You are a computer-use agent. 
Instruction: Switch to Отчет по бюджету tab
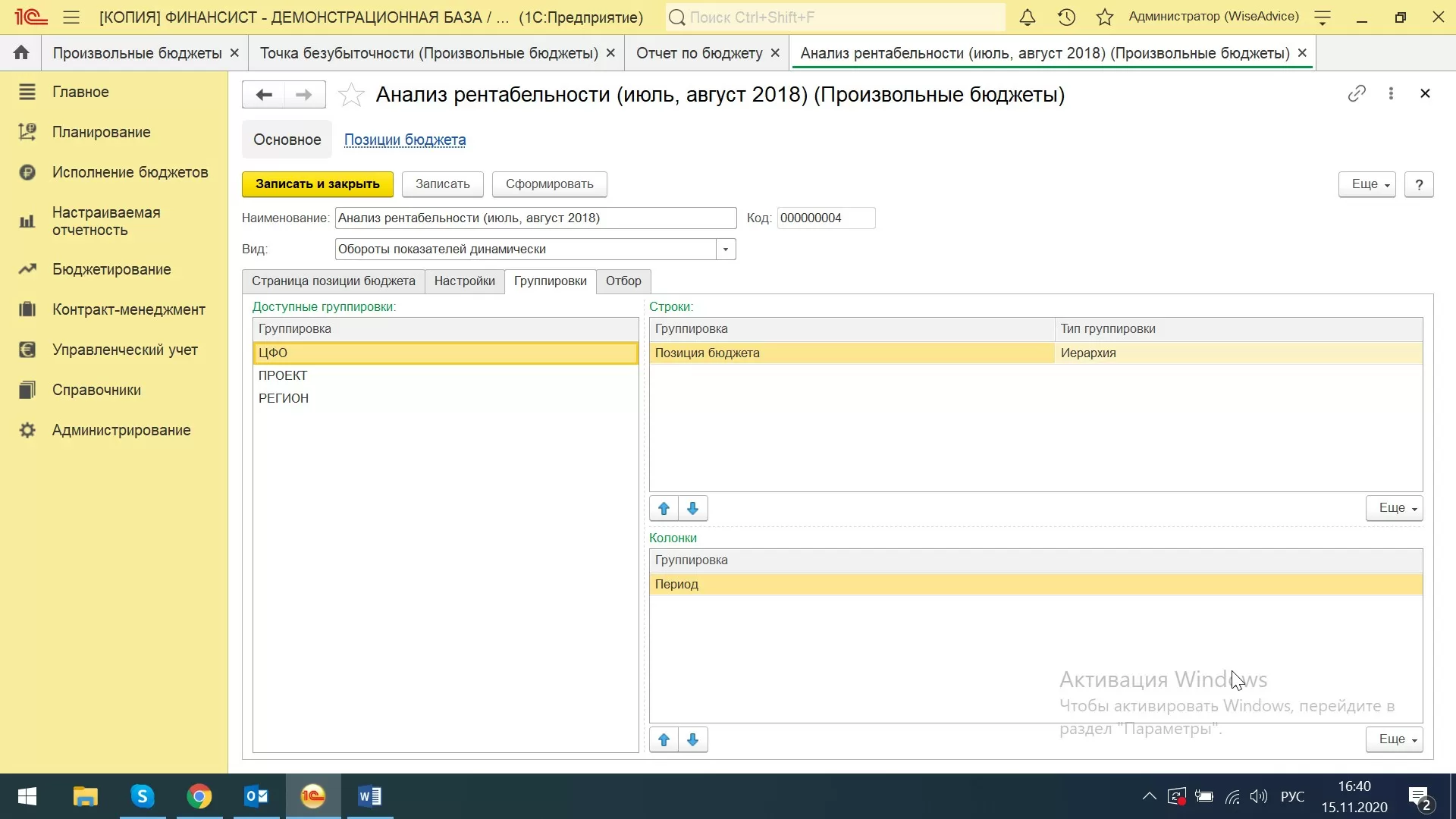coord(699,53)
